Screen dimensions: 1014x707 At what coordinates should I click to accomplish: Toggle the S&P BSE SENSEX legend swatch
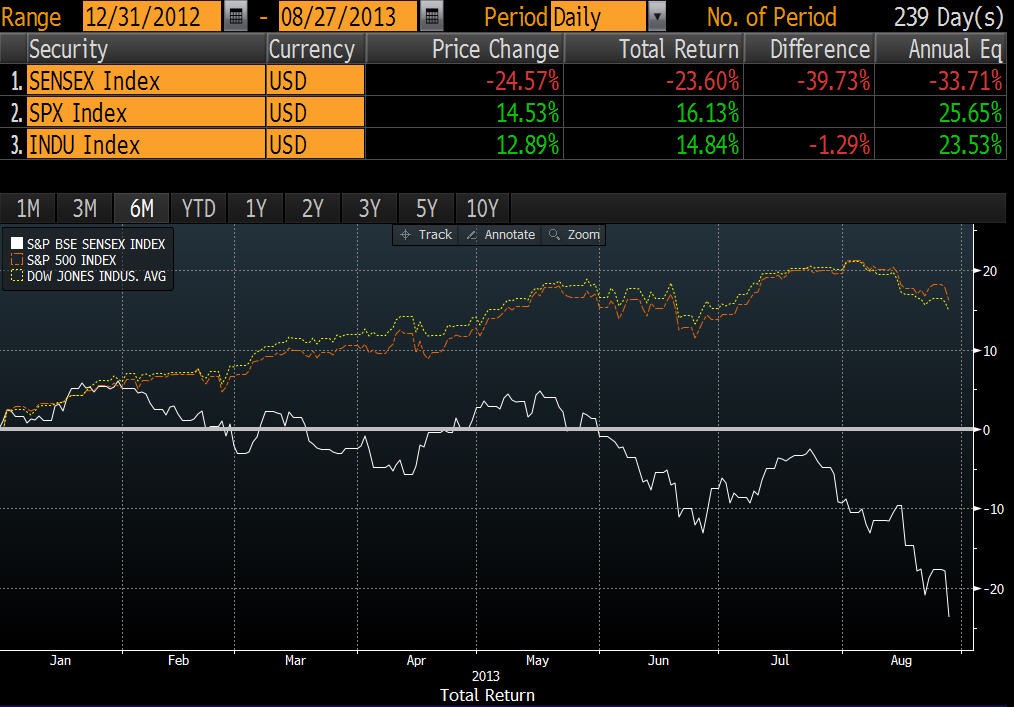coord(17,243)
